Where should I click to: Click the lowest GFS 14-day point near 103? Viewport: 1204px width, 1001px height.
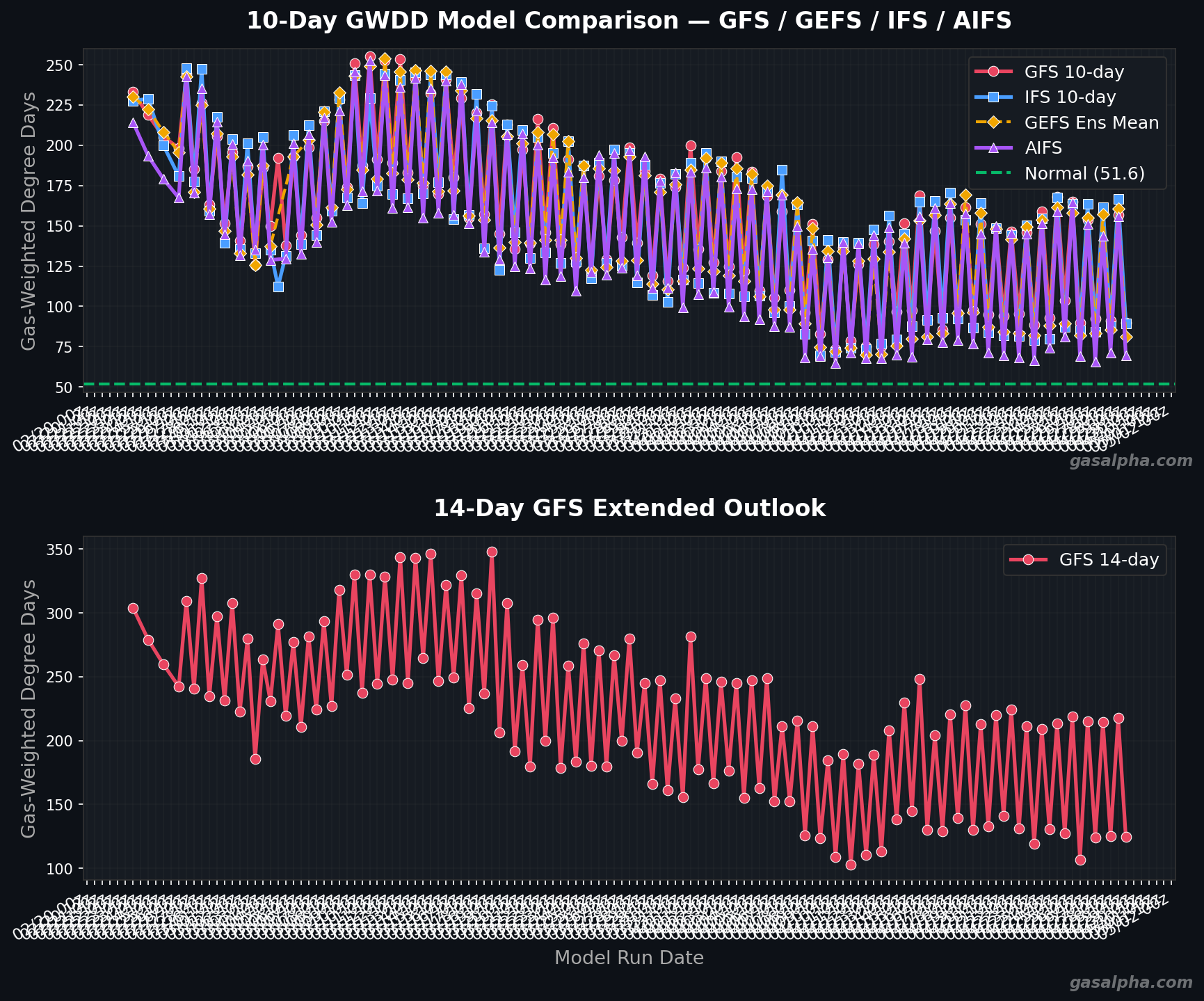[x=851, y=865]
